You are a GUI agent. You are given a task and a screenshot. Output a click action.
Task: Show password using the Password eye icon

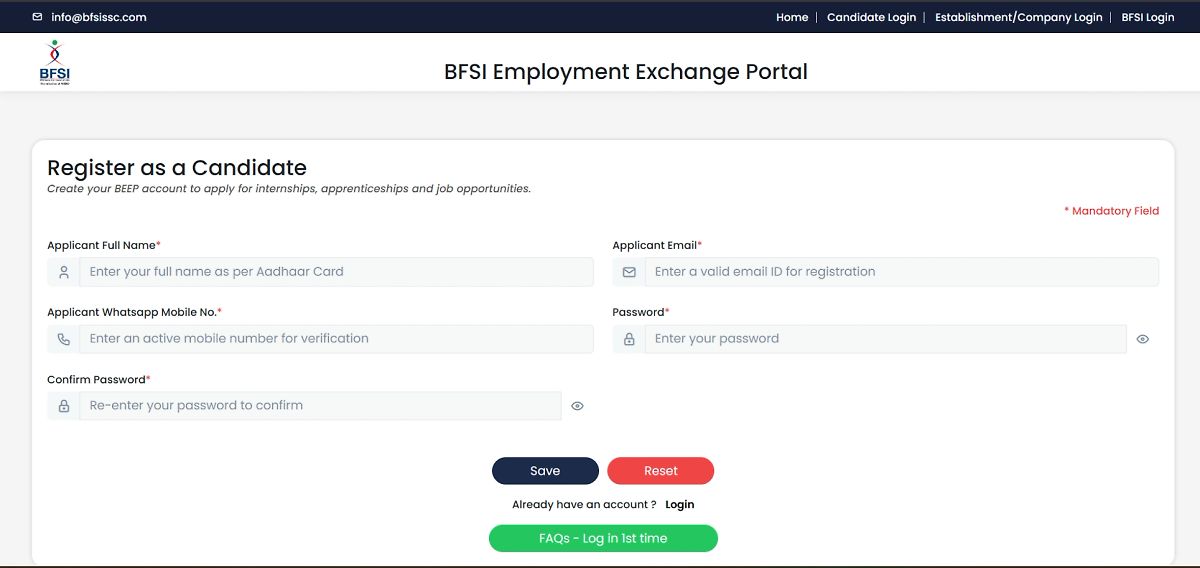click(x=1143, y=339)
